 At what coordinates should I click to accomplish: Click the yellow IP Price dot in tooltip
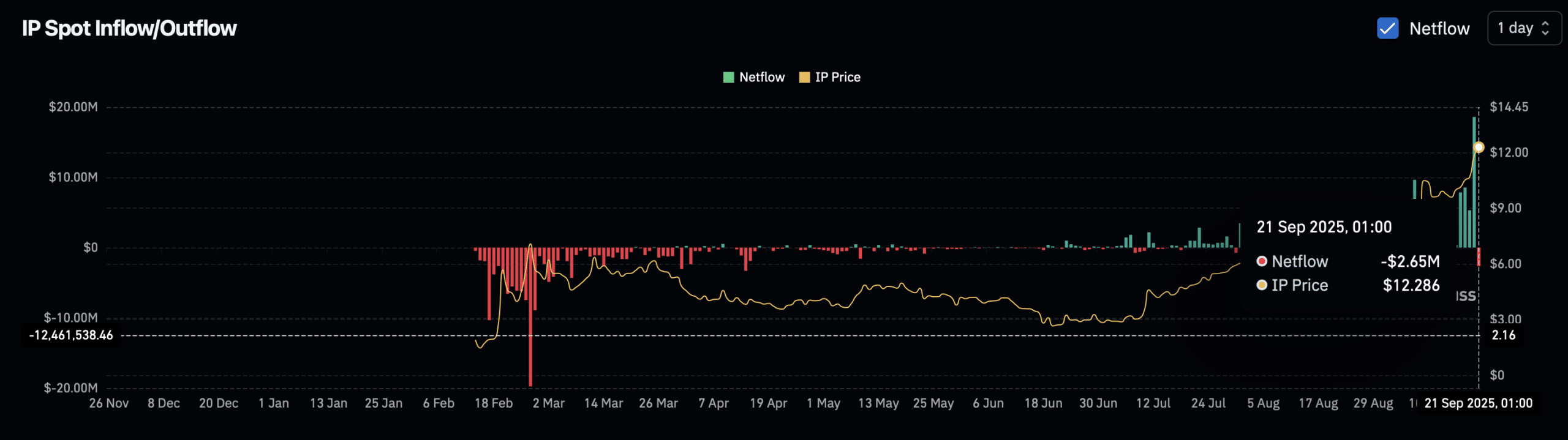[1262, 285]
